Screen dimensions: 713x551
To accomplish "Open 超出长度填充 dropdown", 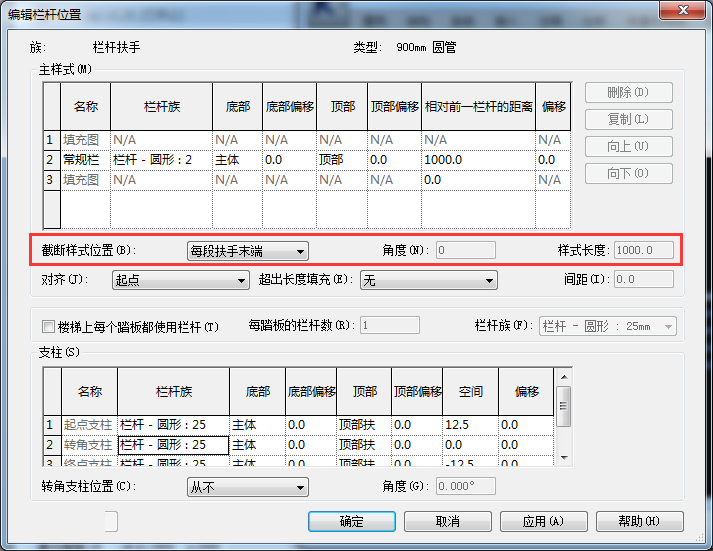I will 428,281.
